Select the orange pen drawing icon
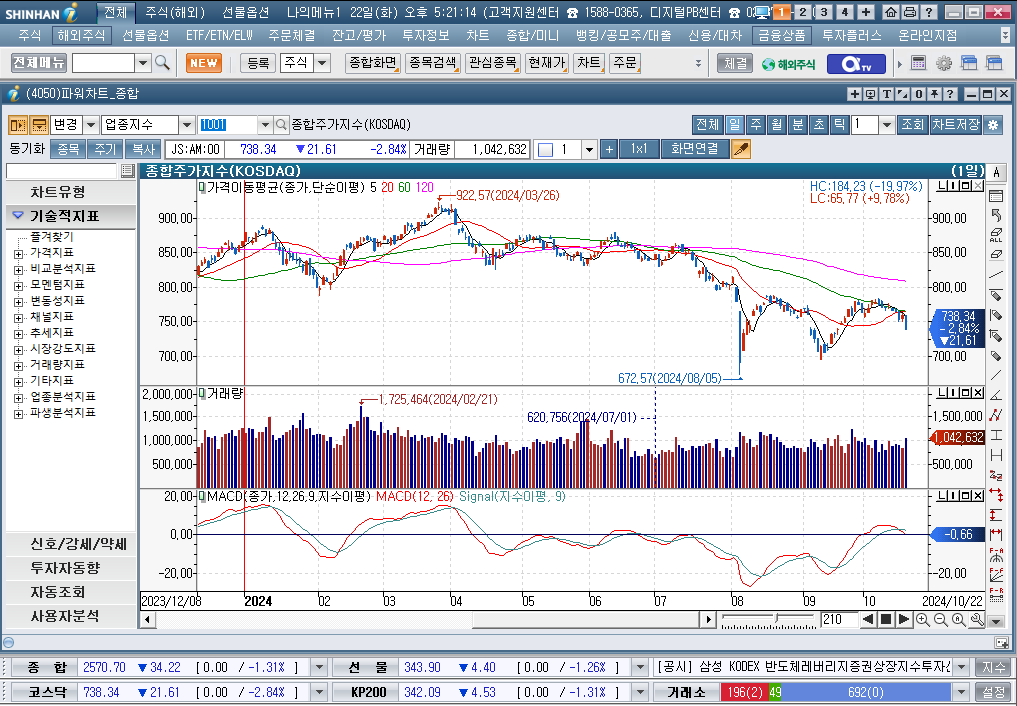Screen dimensions: 1017x706 (740, 149)
